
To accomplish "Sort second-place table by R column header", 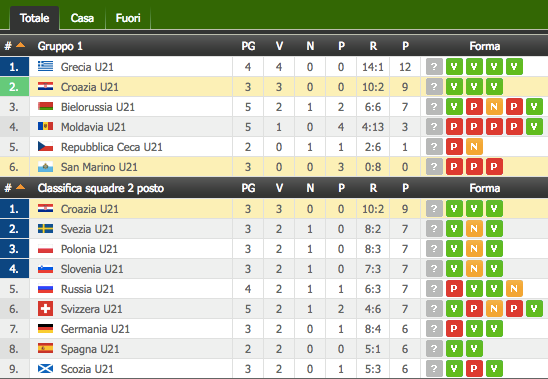I will 373,188.
